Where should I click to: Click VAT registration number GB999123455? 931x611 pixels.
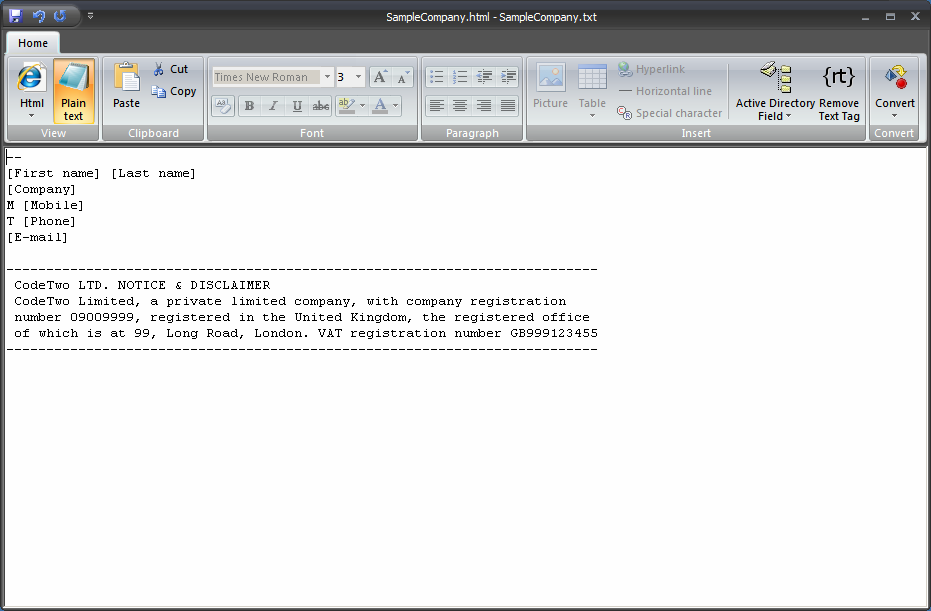click(x=458, y=334)
